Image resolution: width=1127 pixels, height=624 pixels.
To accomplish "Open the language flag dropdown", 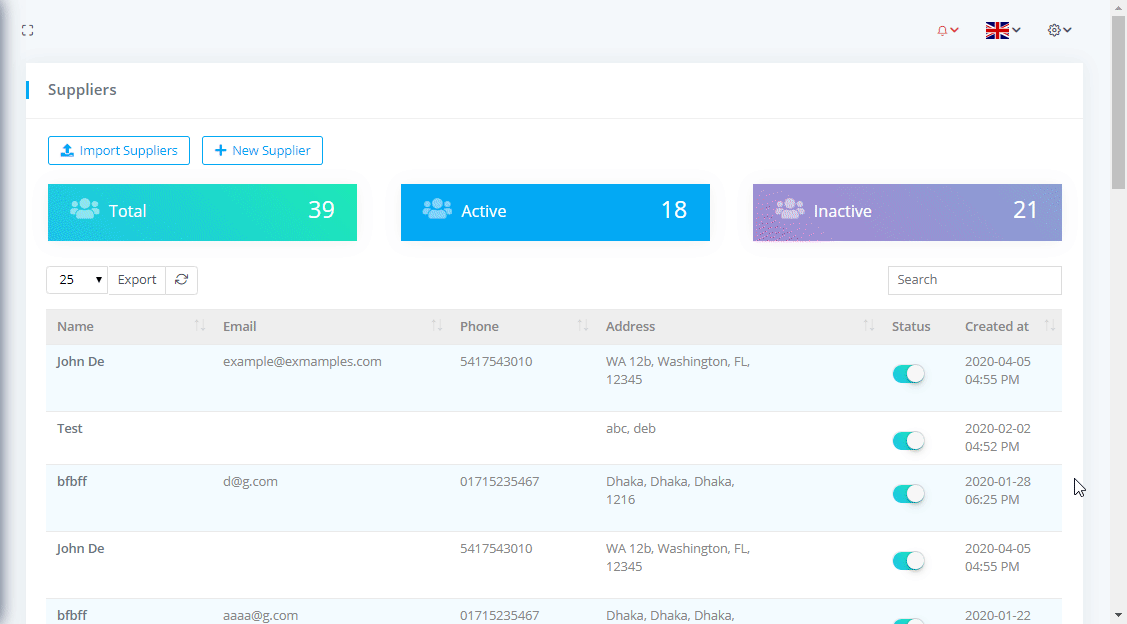I will (x=1002, y=31).
